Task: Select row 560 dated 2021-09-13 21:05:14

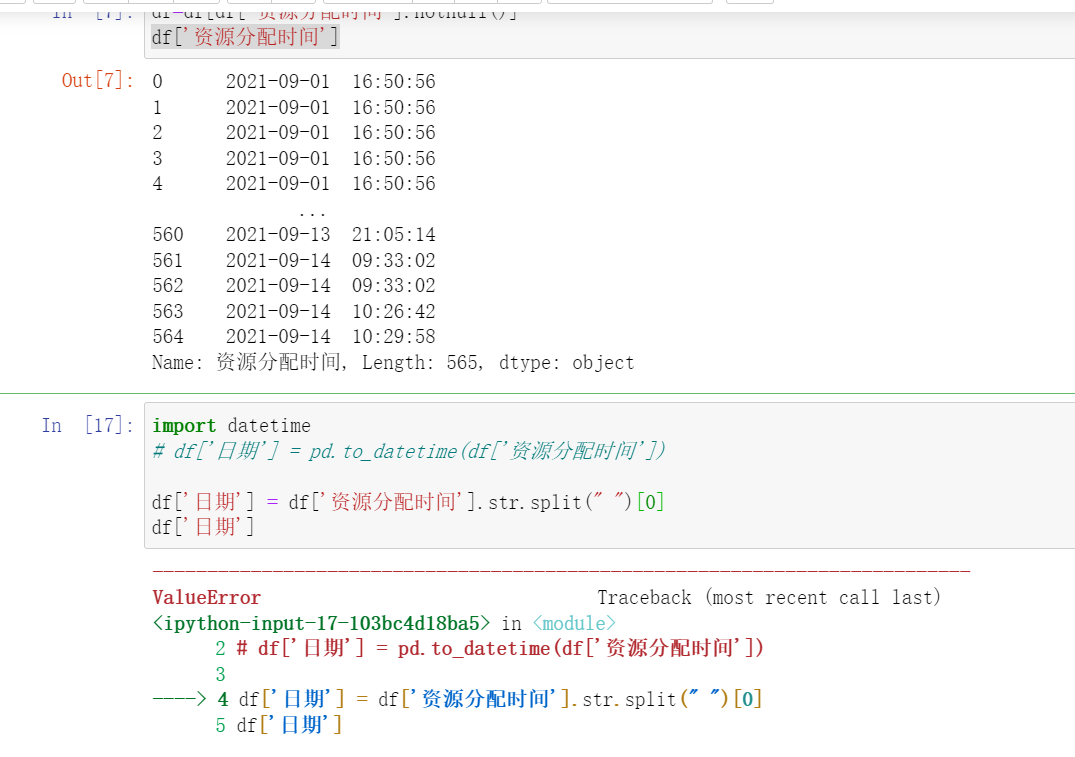Action: pos(293,235)
